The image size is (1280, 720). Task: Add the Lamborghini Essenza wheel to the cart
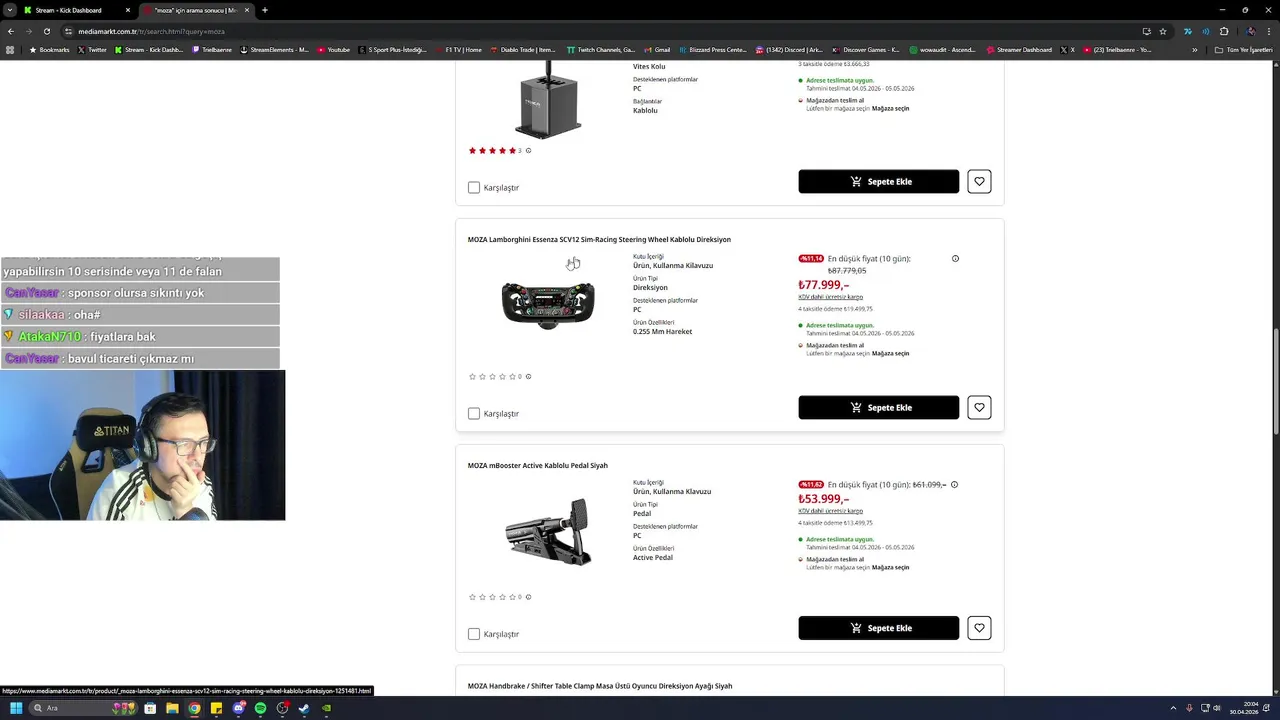tap(878, 407)
